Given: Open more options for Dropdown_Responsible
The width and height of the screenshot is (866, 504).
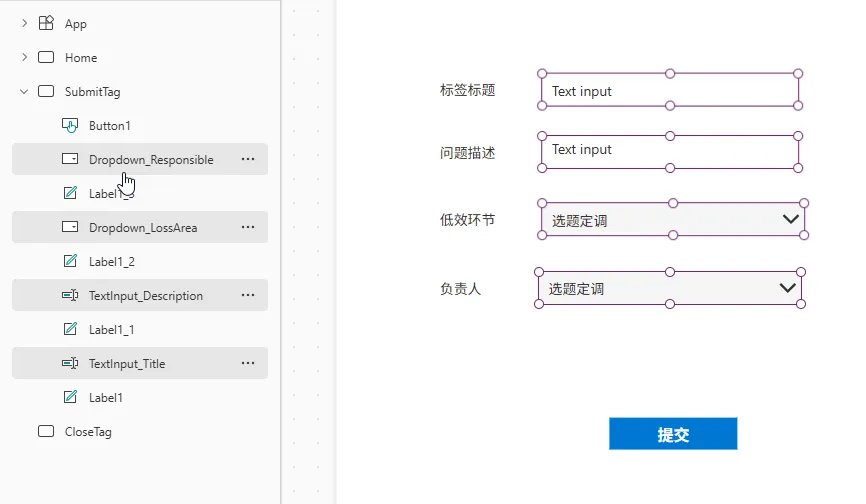Looking at the screenshot, I should pyautogui.click(x=248, y=160).
